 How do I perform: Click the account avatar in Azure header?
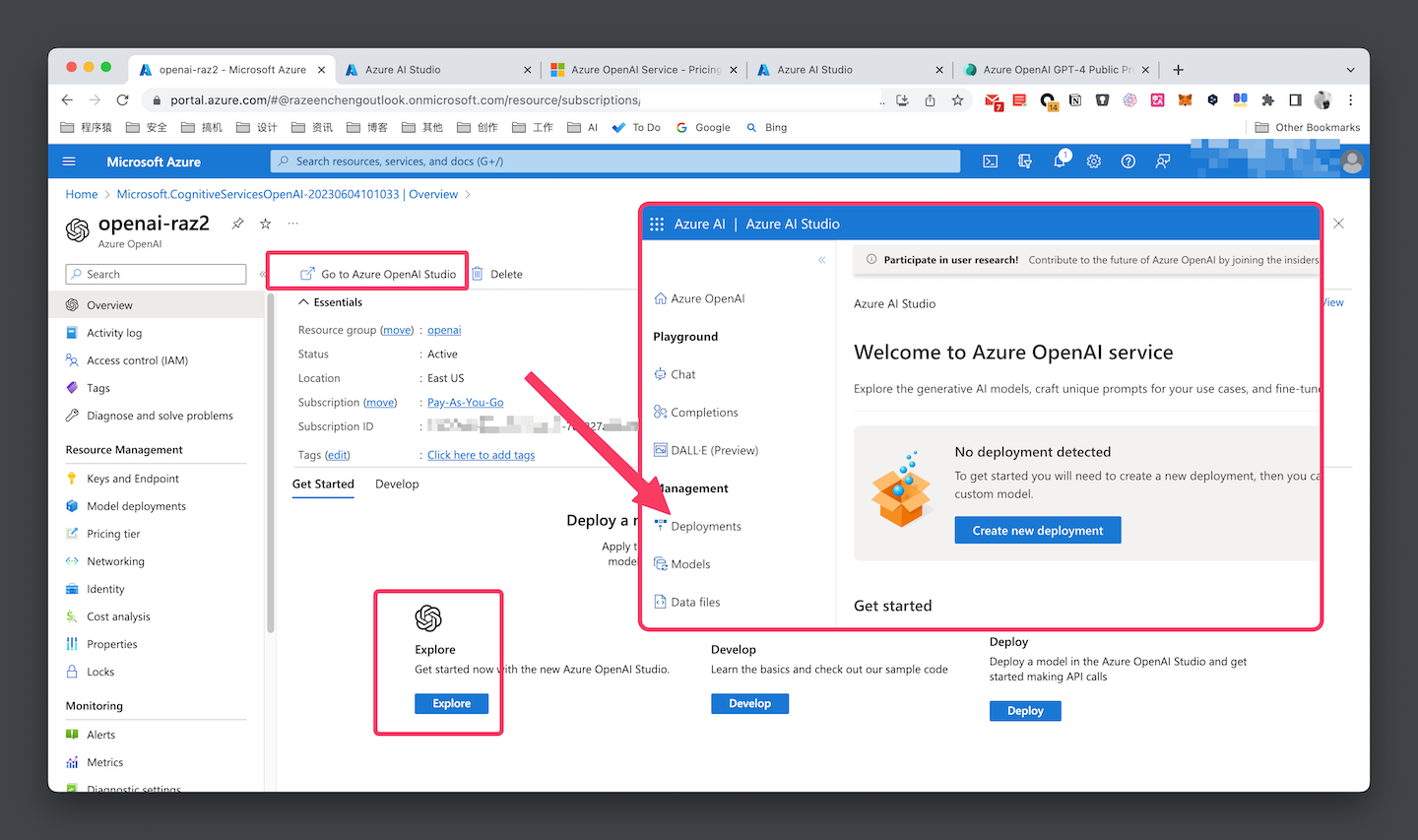coord(1352,162)
